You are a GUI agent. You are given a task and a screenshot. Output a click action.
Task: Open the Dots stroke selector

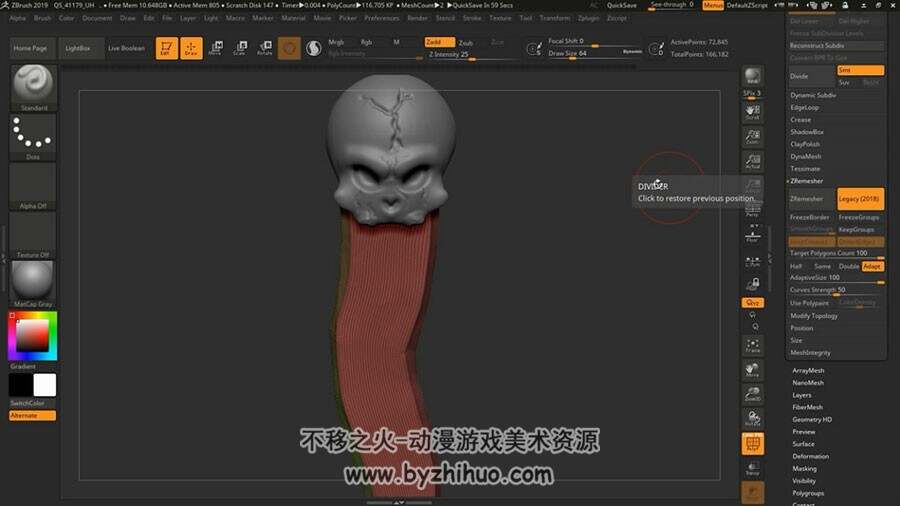click(33, 137)
